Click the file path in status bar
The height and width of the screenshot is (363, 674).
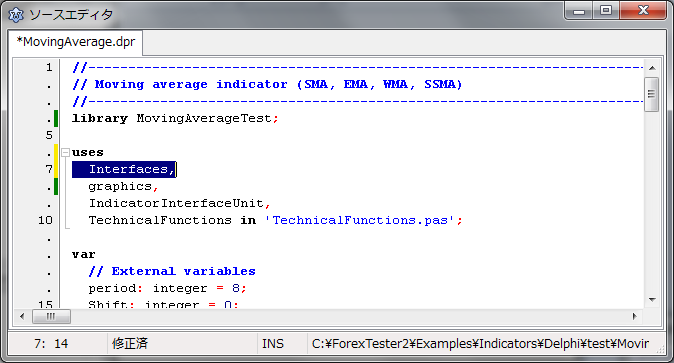tap(480, 344)
